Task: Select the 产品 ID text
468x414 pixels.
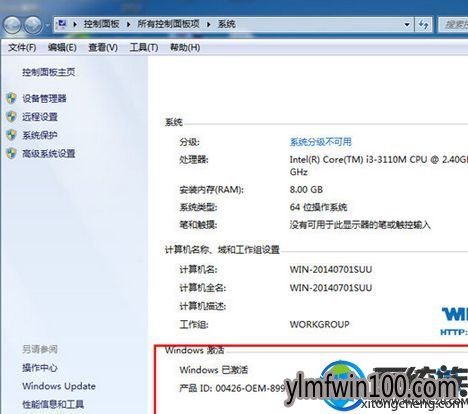Action: point(232,388)
